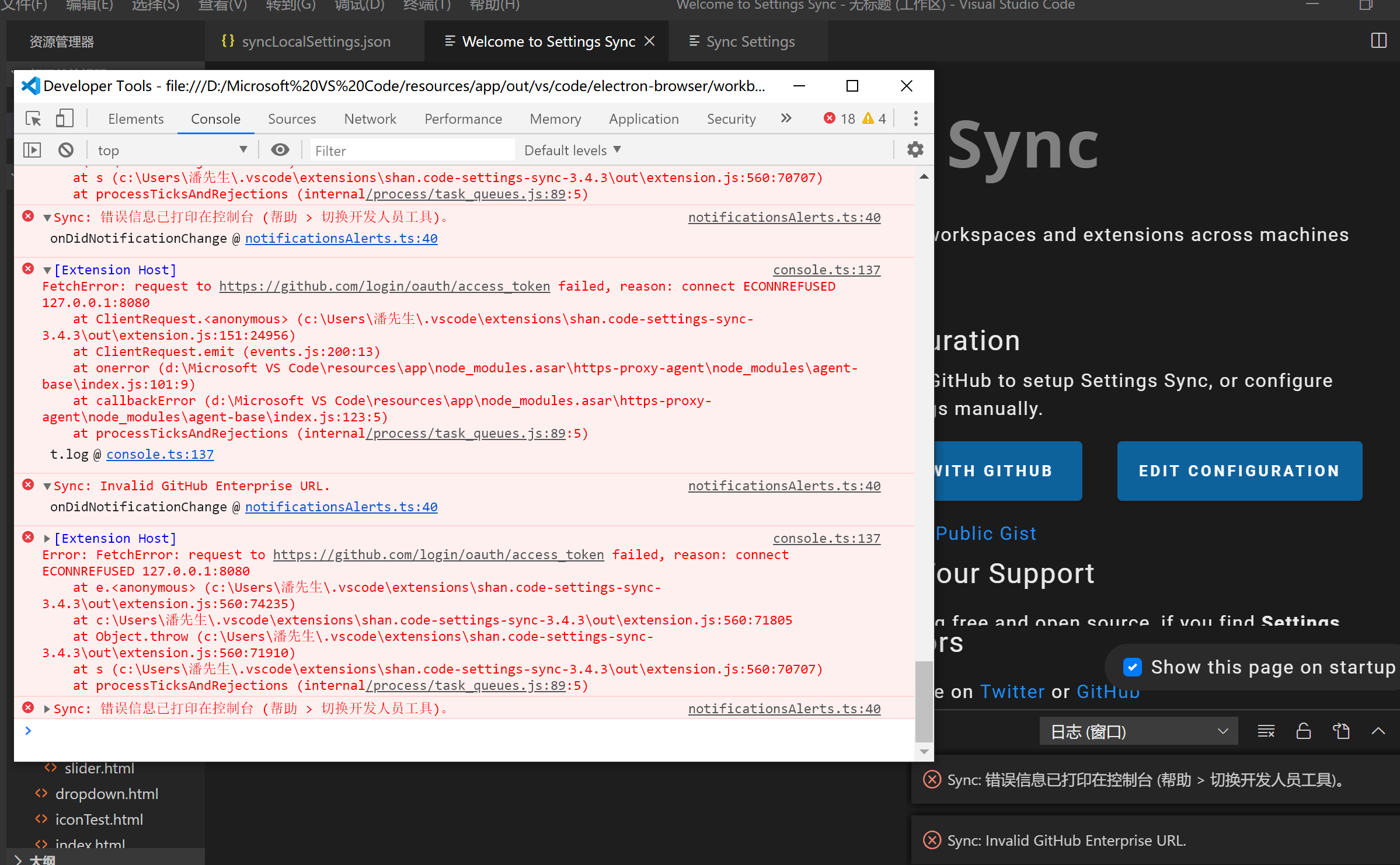The image size is (1400, 865).
Task: Expand the 大纲 outline section
Action: click(18, 860)
